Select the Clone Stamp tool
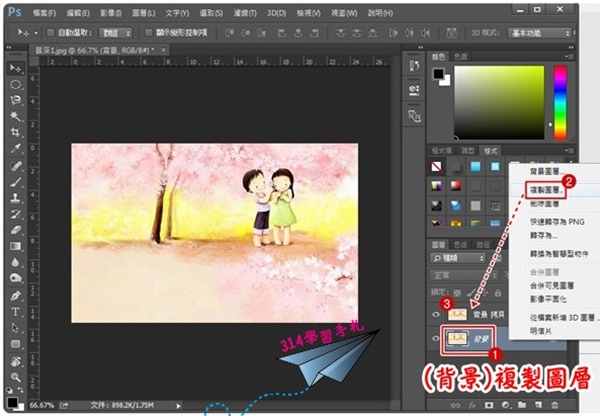This screenshot has height=416, width=600. click(15, 198)
